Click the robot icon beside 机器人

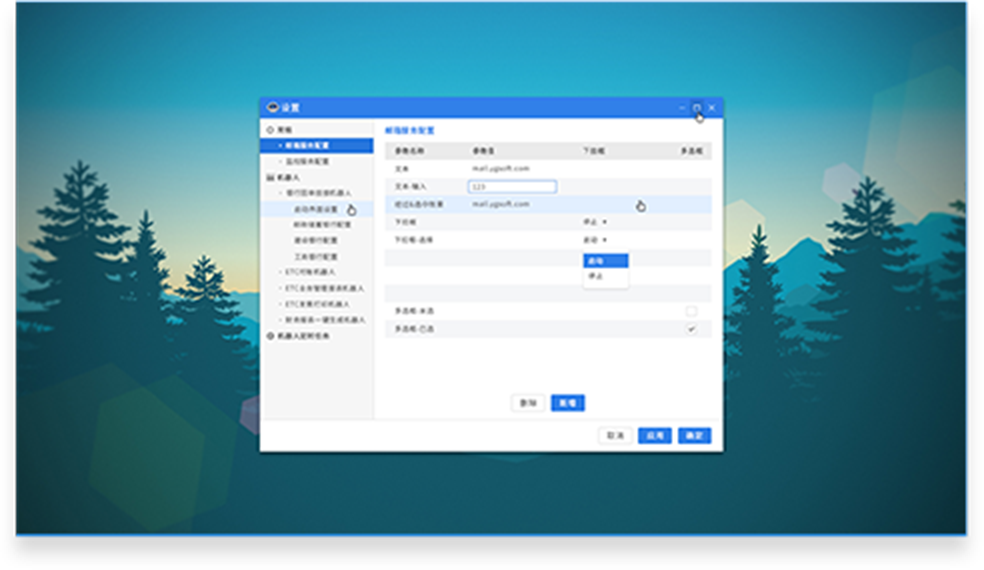pos(270,177)
